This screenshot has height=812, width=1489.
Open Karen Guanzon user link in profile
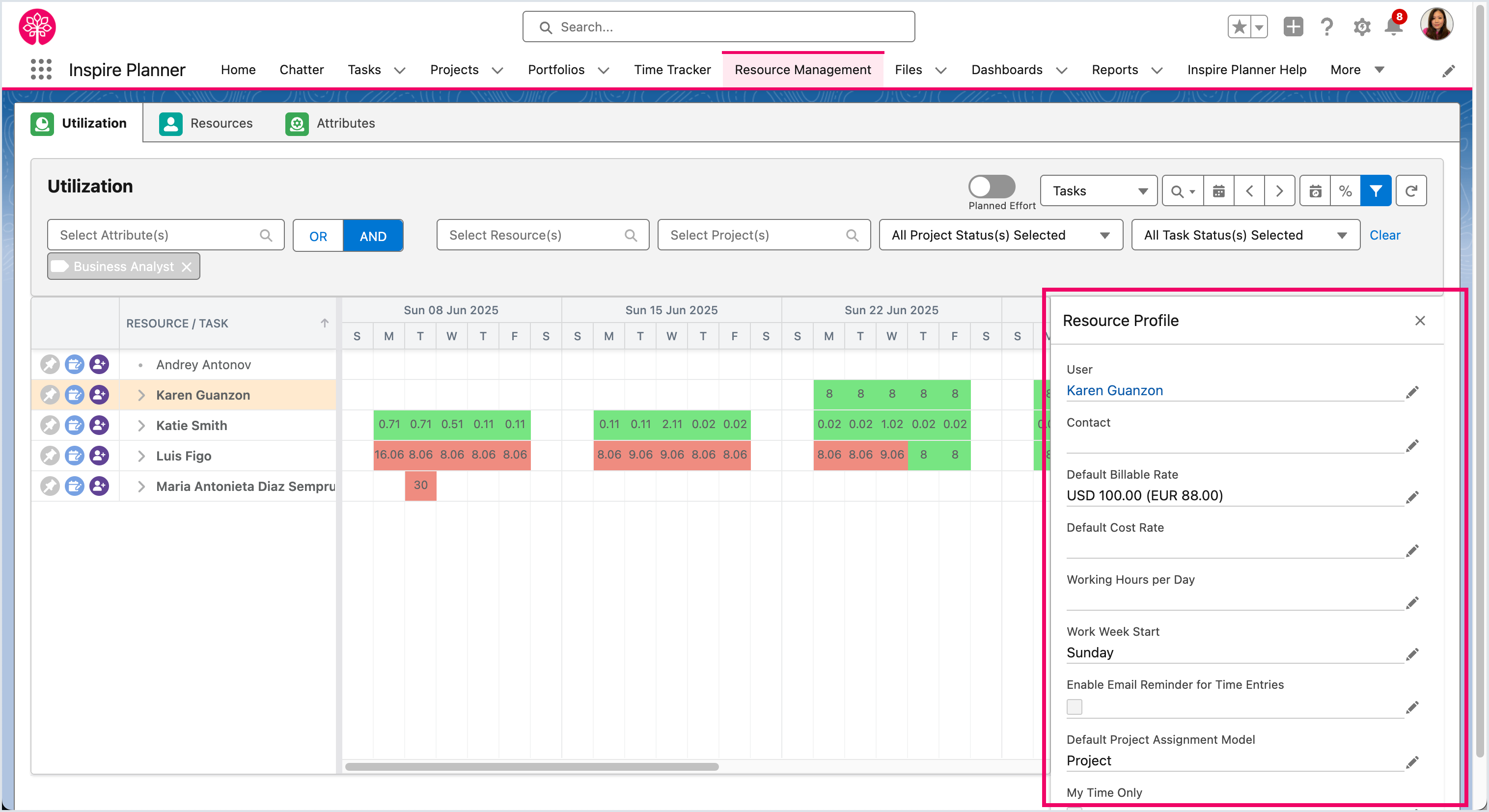[x=1114, y=391]
